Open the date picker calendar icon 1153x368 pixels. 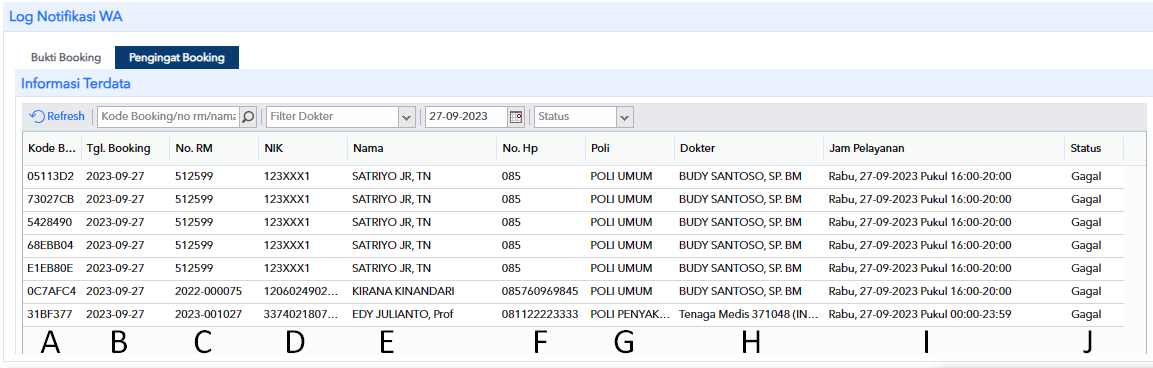click(x=515, y=116)
